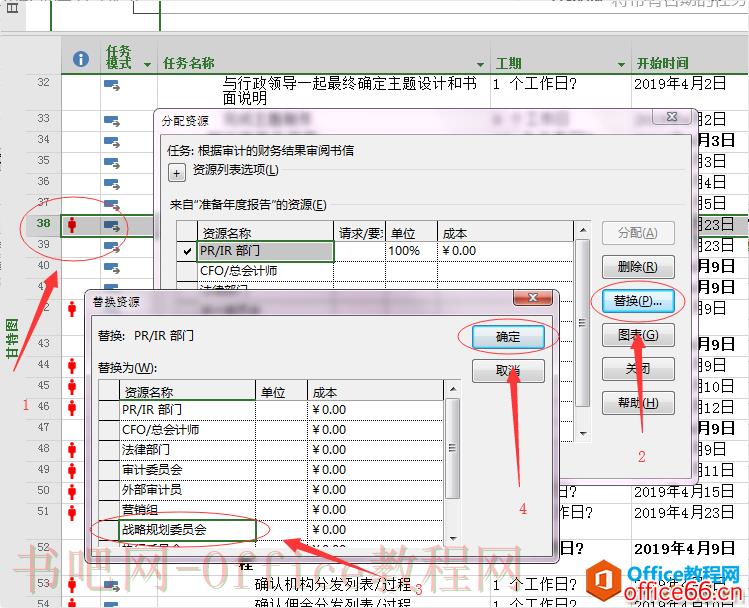
Task: Click the task mode icon in row 36
Action: (x=112, y=184)
